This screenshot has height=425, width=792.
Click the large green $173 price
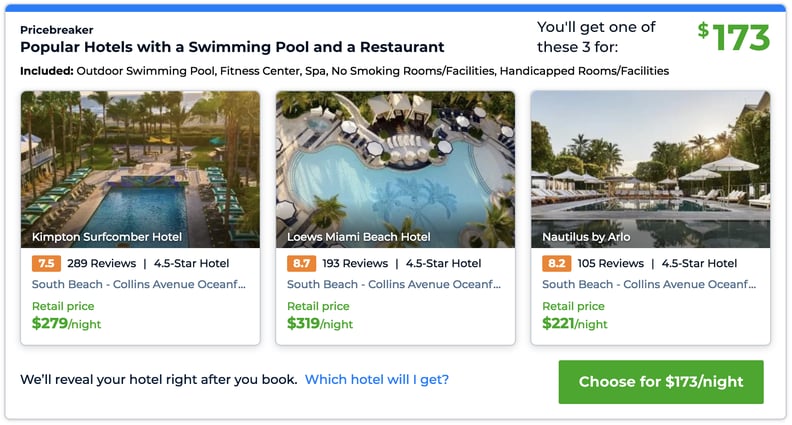click(734, 37)
